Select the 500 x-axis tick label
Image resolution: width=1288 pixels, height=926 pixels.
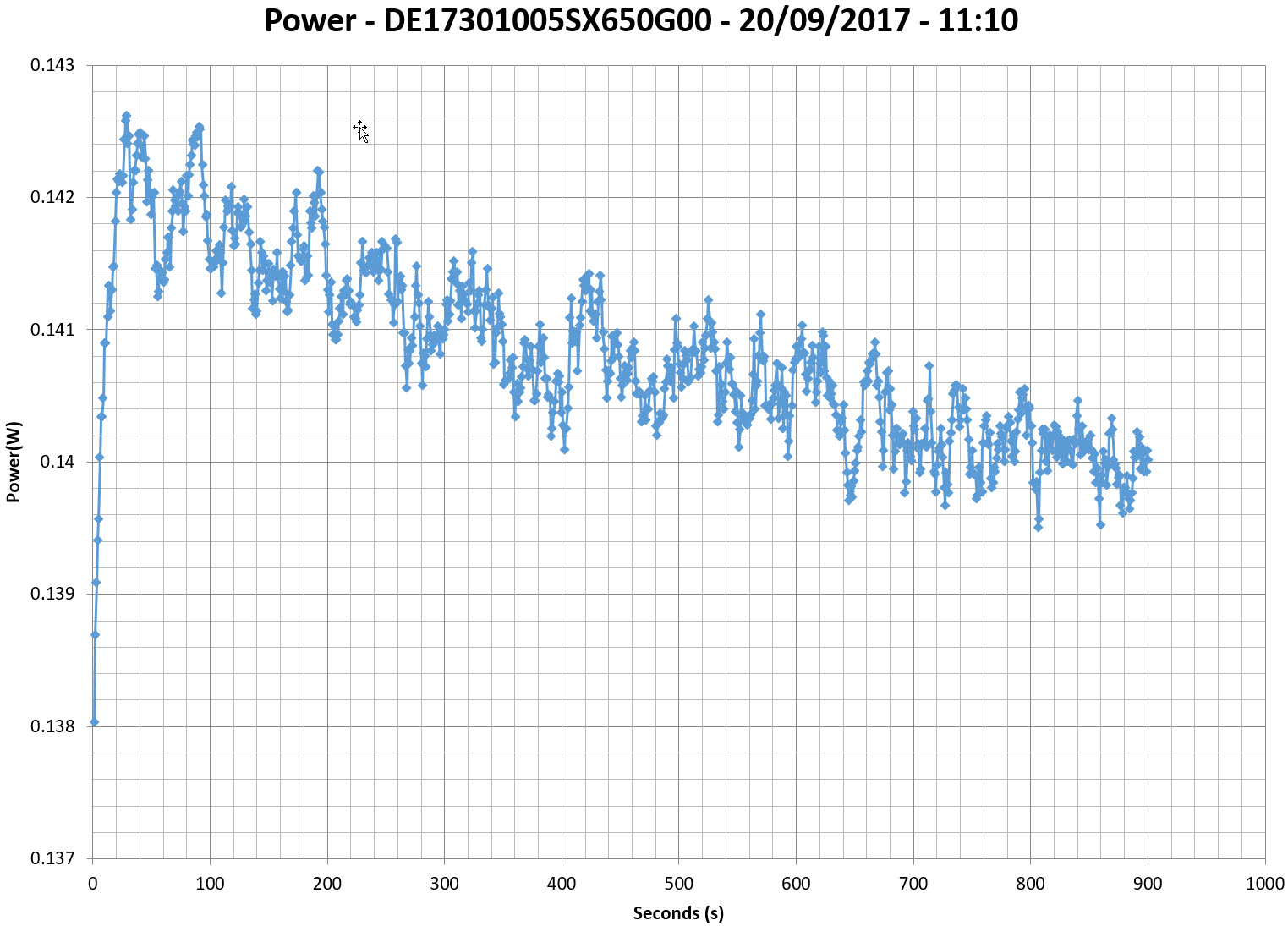pyautogui.click(x=678, y=885)
